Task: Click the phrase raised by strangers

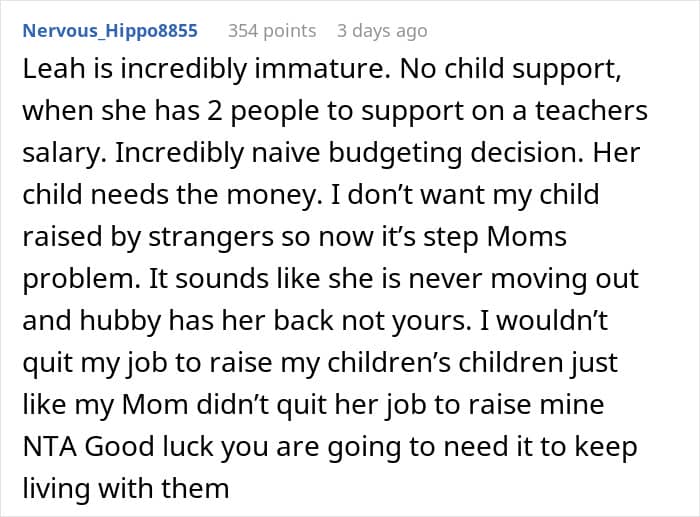Action: pyautogui.click(x=148, y=237)
